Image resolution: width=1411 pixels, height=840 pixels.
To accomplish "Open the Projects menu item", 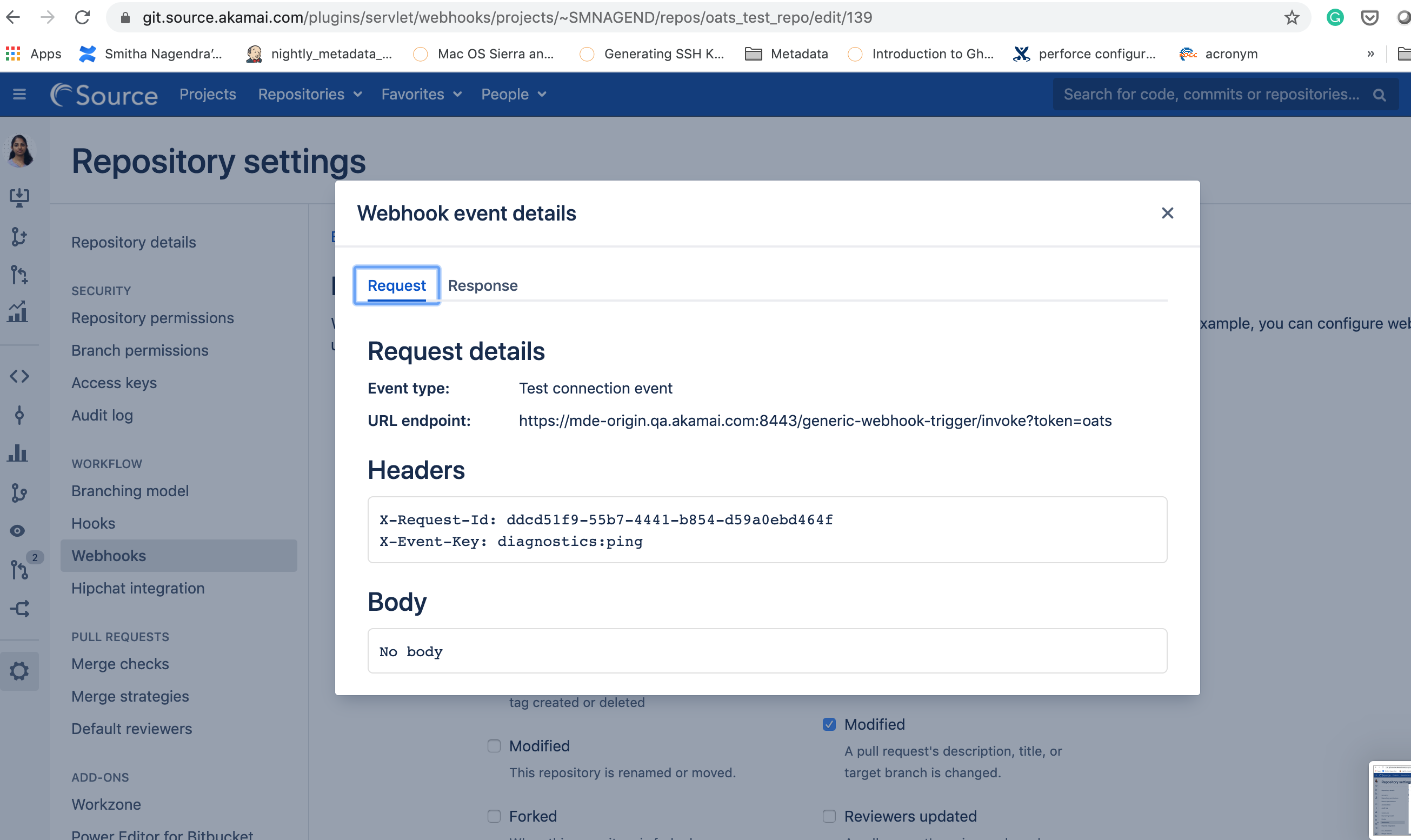I will coord(207,94).
